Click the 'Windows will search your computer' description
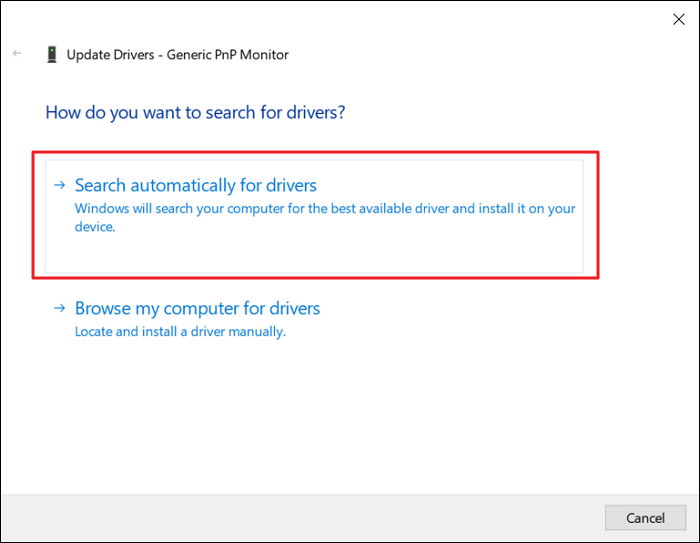The image size is (700, 543). point(325,217)
